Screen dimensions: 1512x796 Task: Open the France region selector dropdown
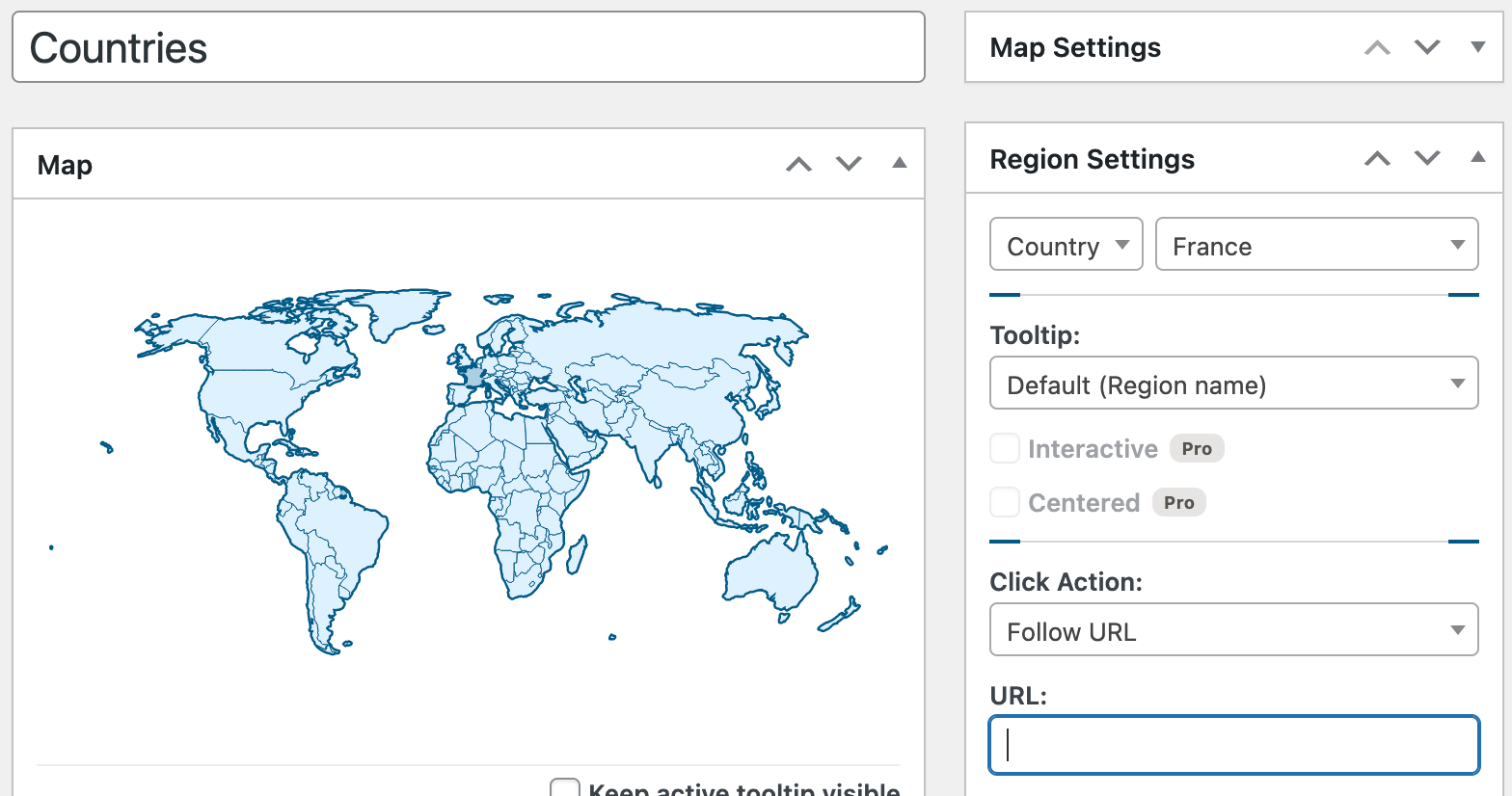tap(1316, 245)
